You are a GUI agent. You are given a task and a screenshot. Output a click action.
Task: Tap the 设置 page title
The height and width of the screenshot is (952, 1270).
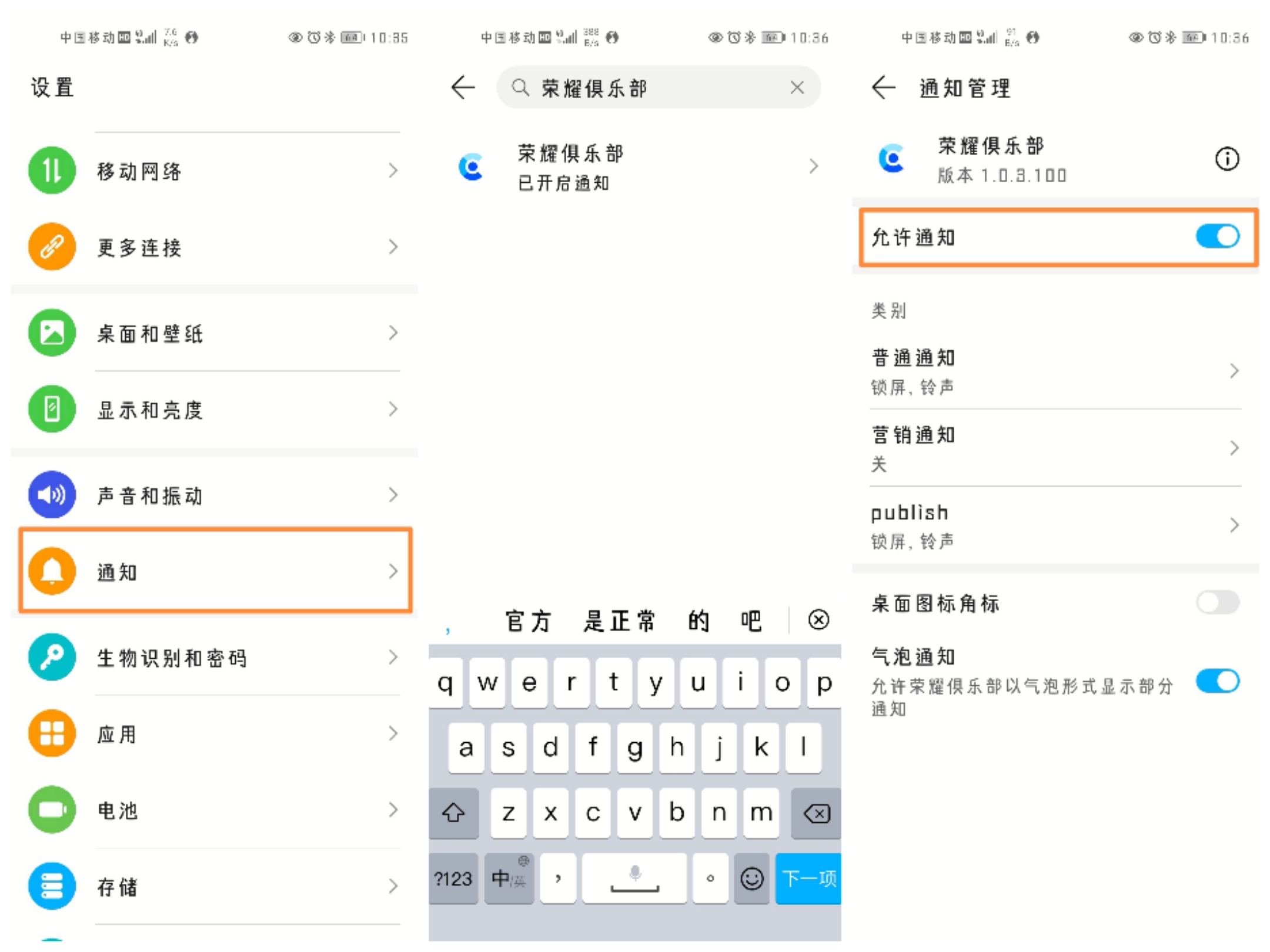(52, 88)
